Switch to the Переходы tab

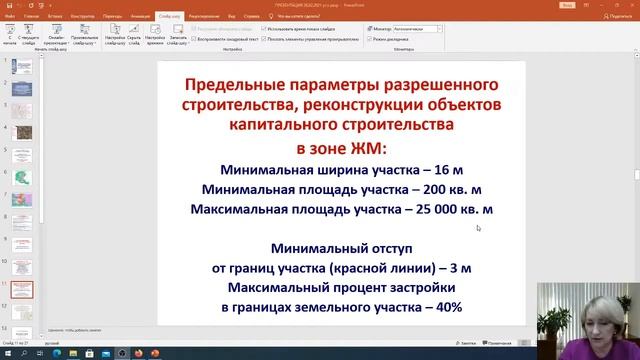coord(112,16)
